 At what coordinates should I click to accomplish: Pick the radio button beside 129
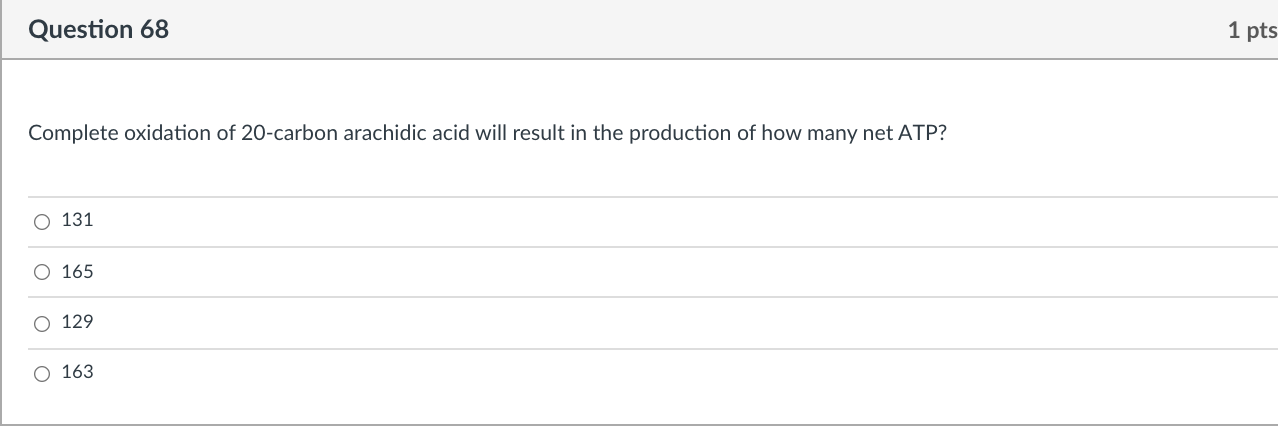42,323
